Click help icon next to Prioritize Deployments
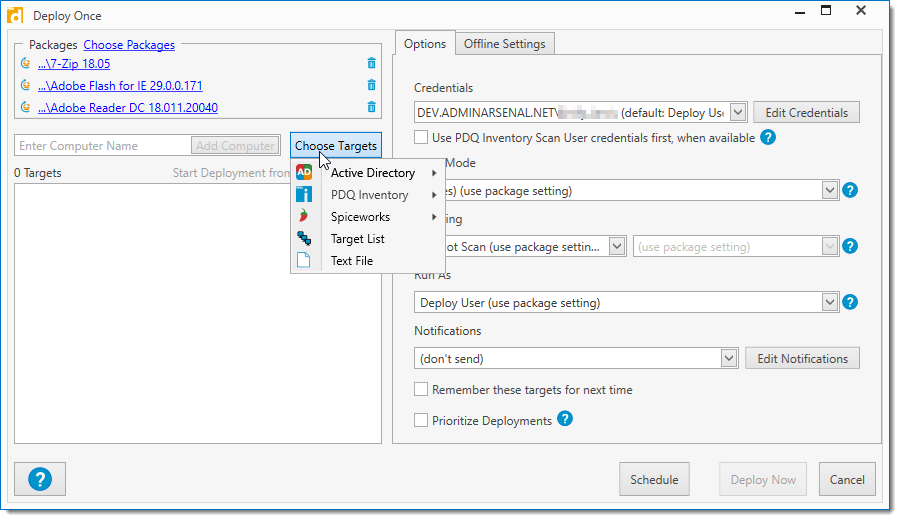Screen dimensions: 900x520 click(565, 420)
